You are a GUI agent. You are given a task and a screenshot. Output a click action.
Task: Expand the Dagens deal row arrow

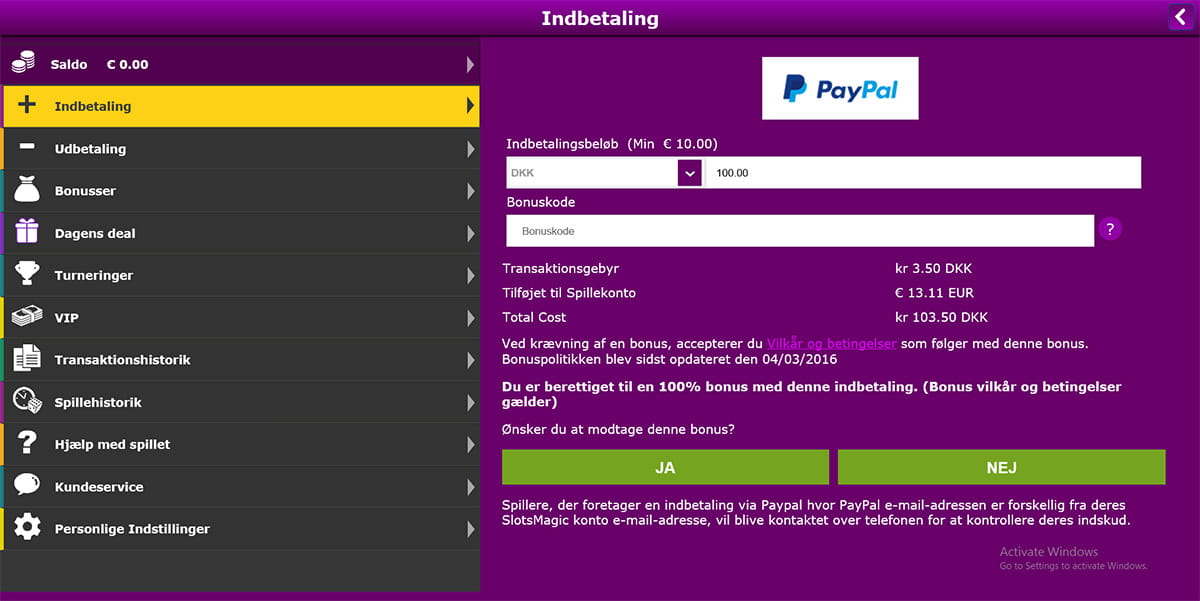(470, 233)
